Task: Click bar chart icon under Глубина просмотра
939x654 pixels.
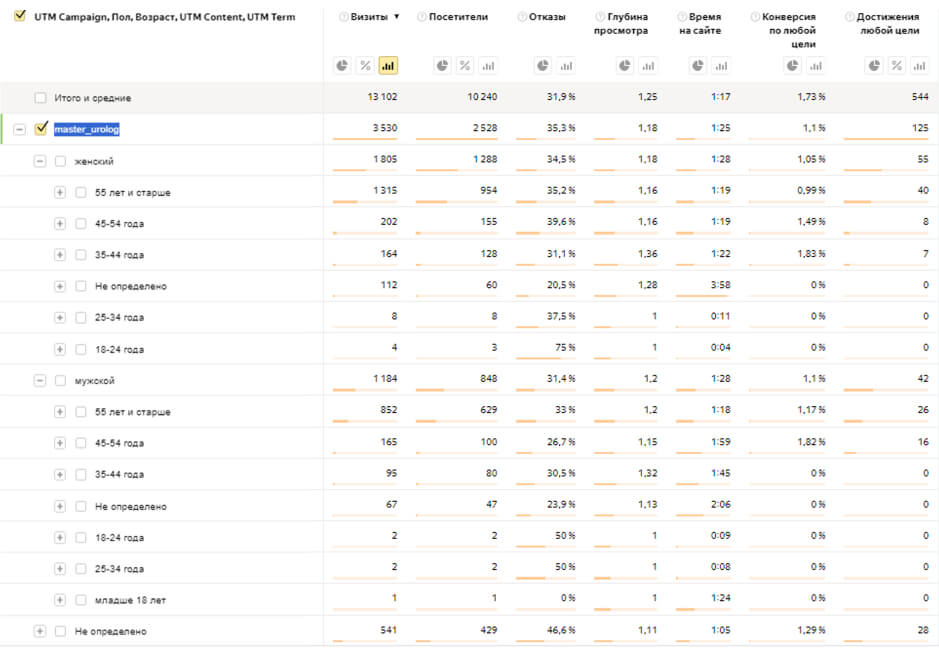Action: point(649,66)
